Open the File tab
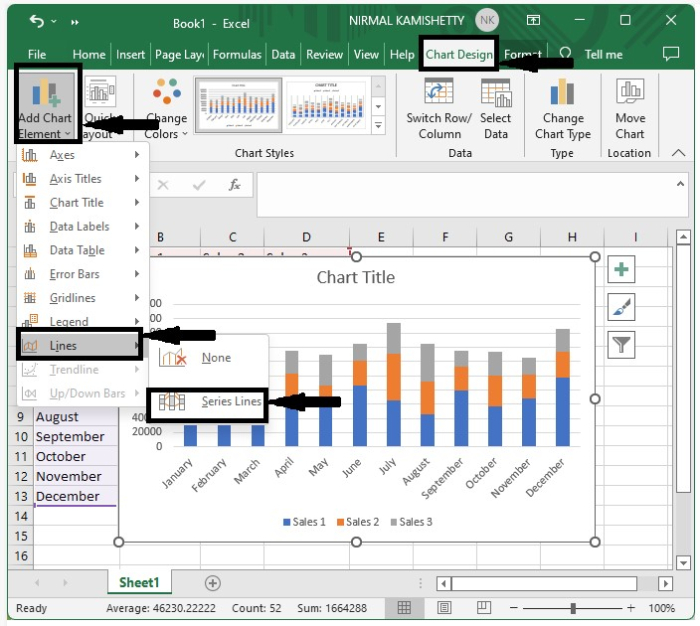The width and height of the screenshot is (700, 626). point(37,54)
